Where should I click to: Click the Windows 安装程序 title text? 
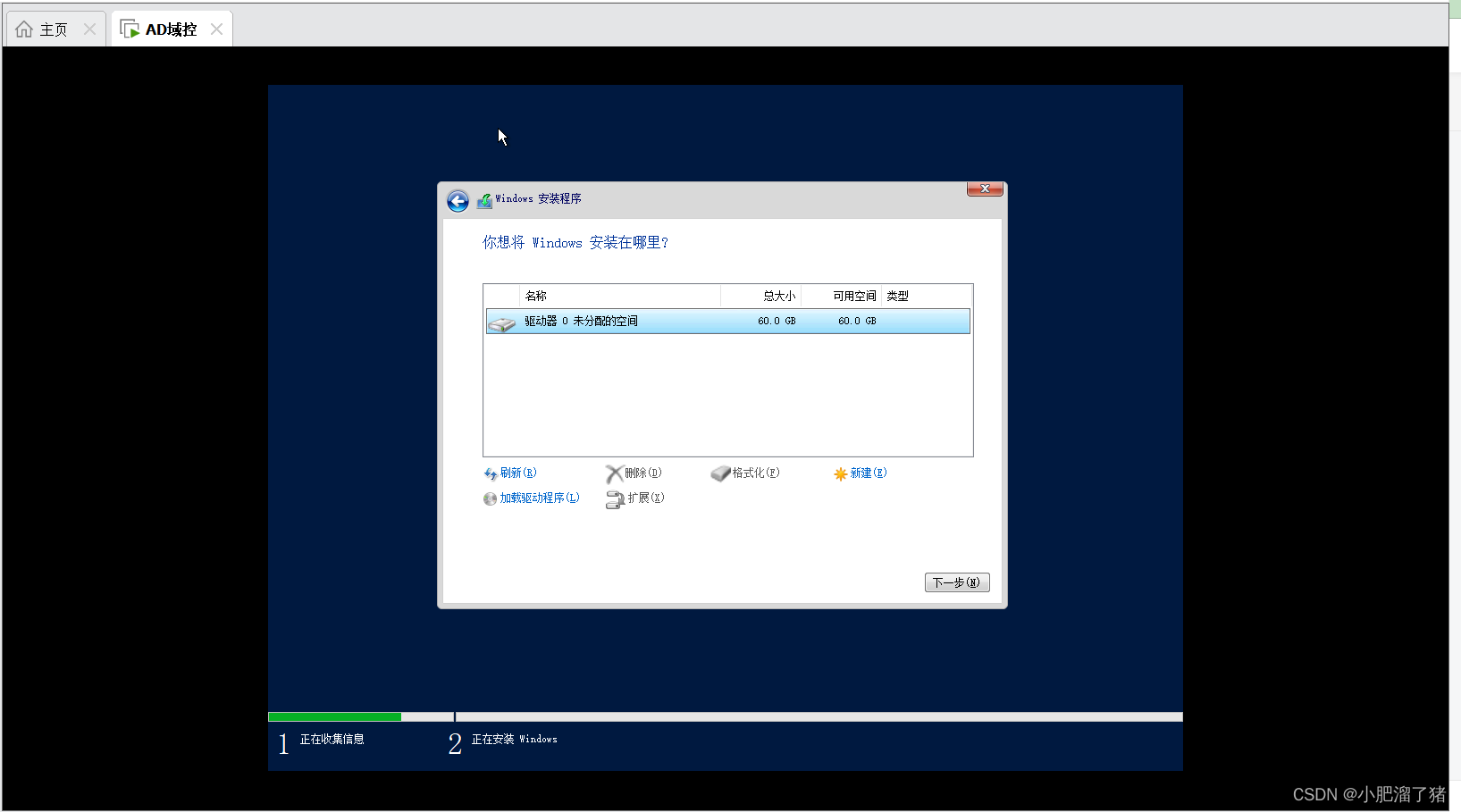point(538,199)
